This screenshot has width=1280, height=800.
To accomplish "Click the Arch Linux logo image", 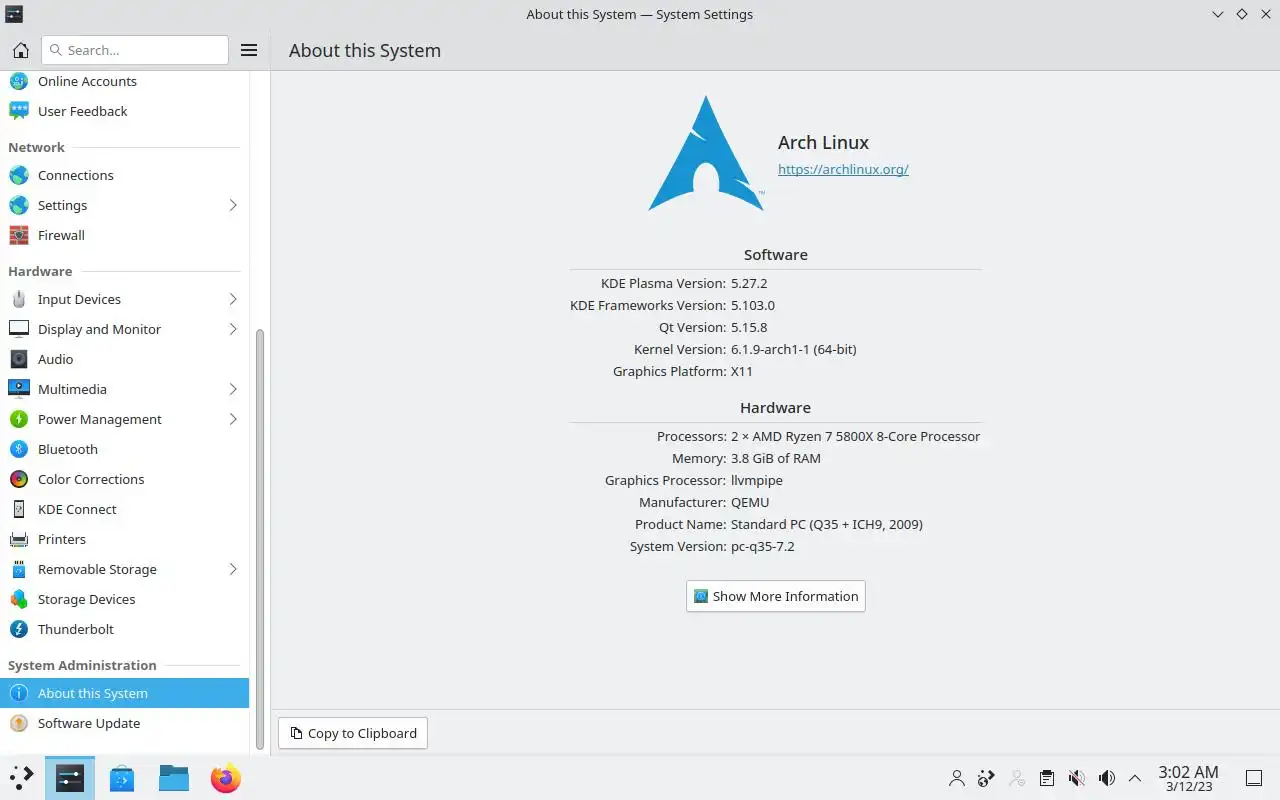I will coord(706,153).
